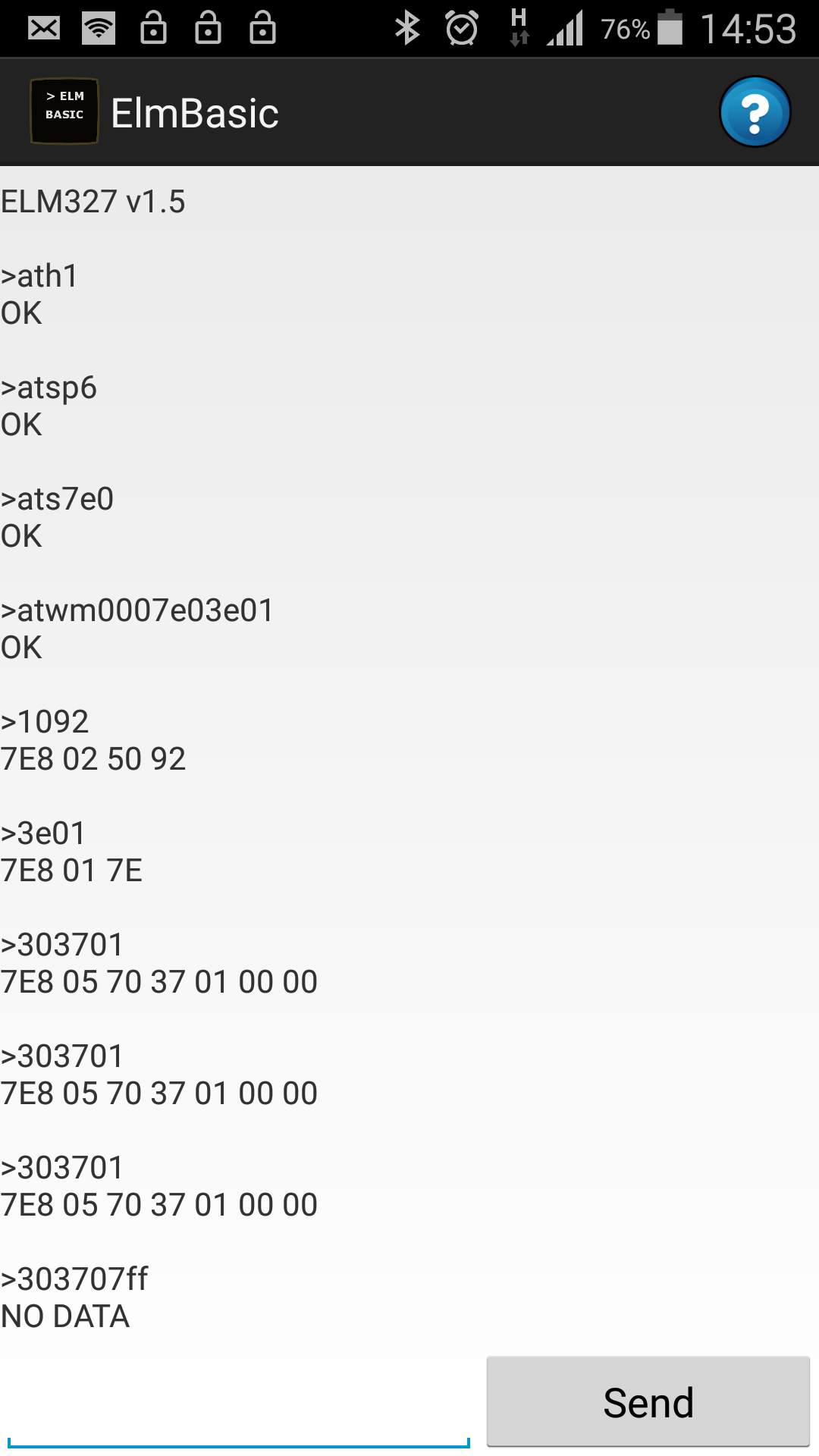Tap the 7E8 01 7E response line
The height and width of the screenshot is (1456, 819).
point(71,871)
